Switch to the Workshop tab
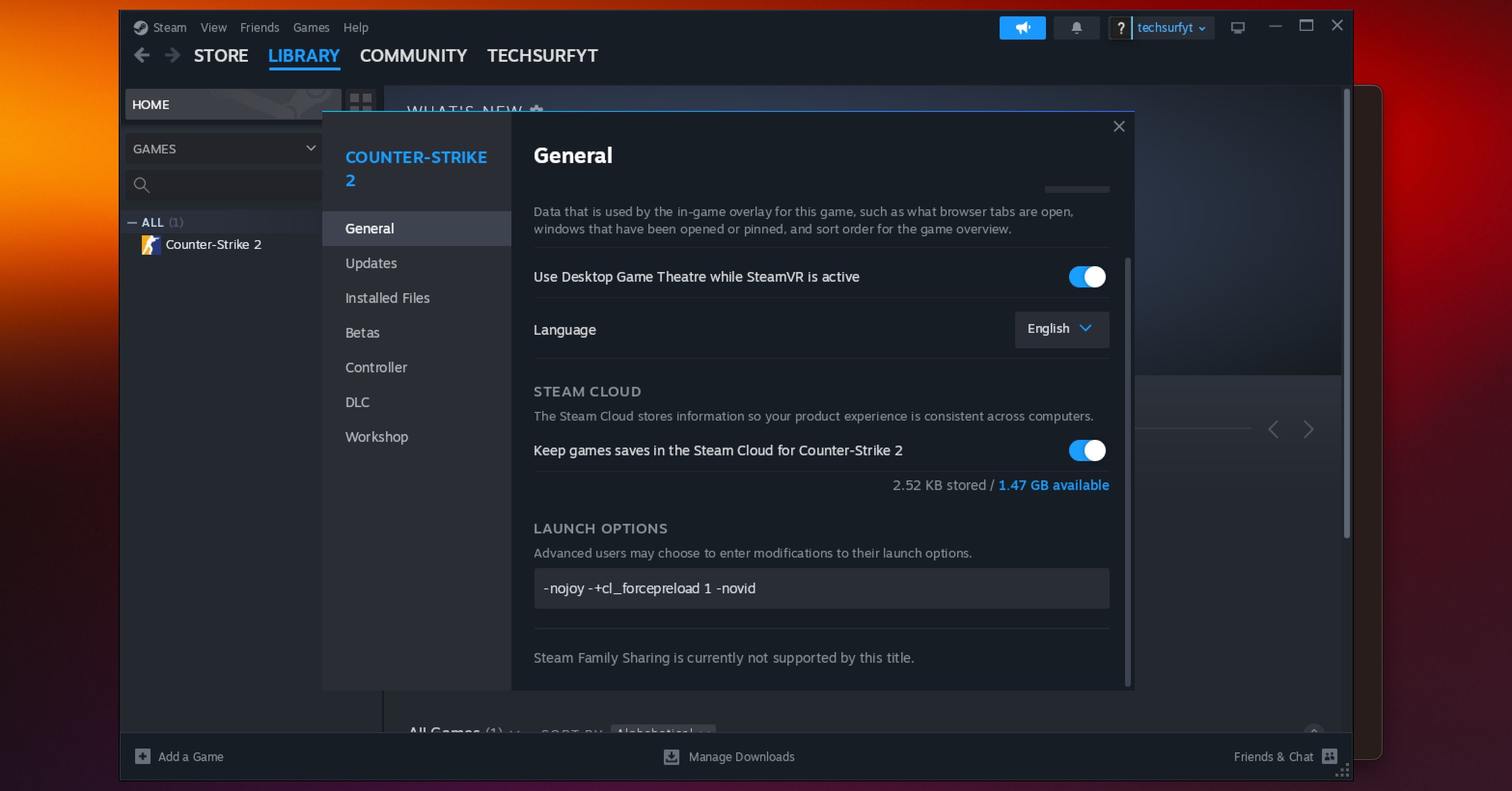Screen dimensions: 1512x791 coord(377,436)
